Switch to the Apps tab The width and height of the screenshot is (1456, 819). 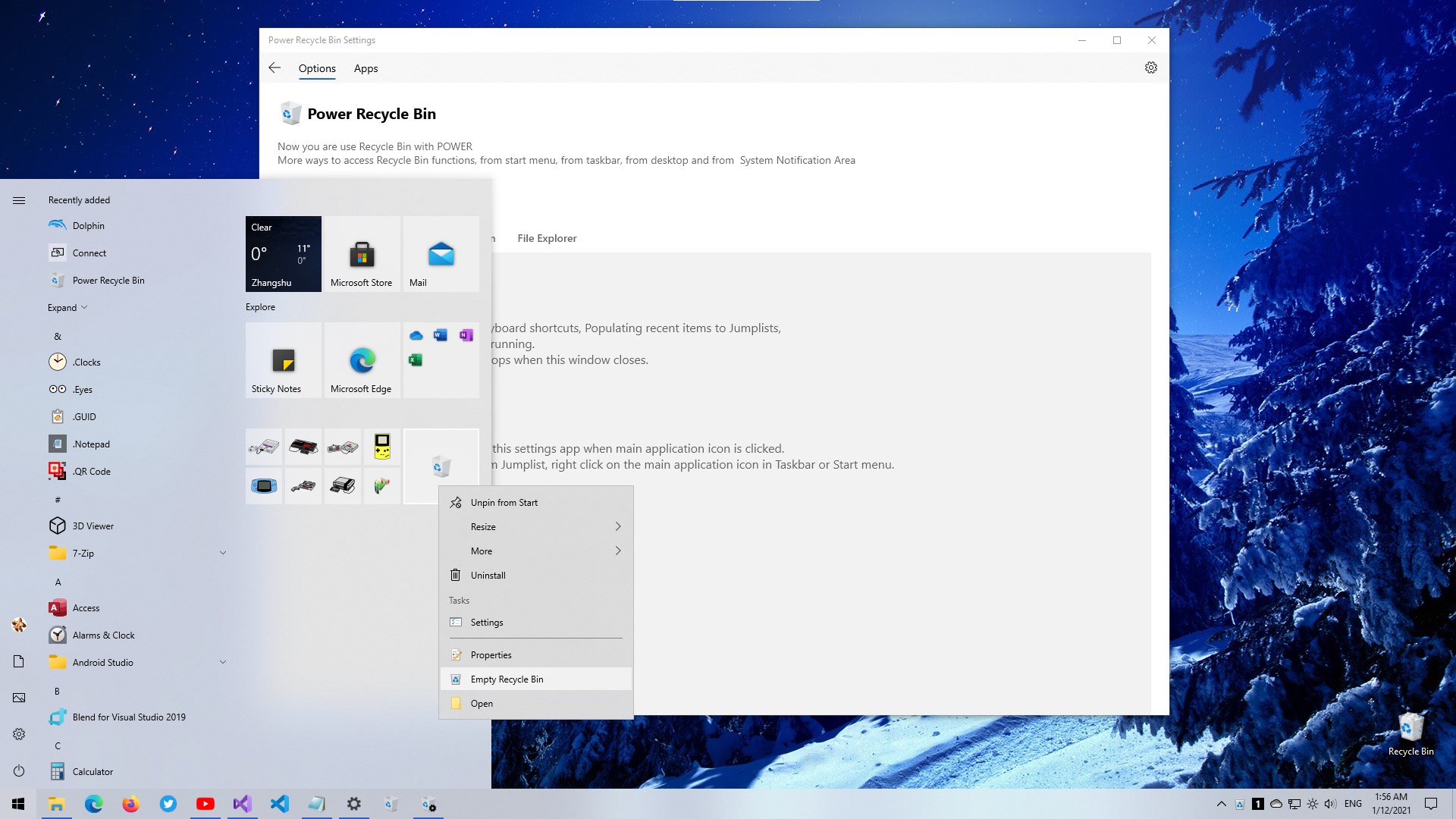pyautogui.click(x=366, y=68)
